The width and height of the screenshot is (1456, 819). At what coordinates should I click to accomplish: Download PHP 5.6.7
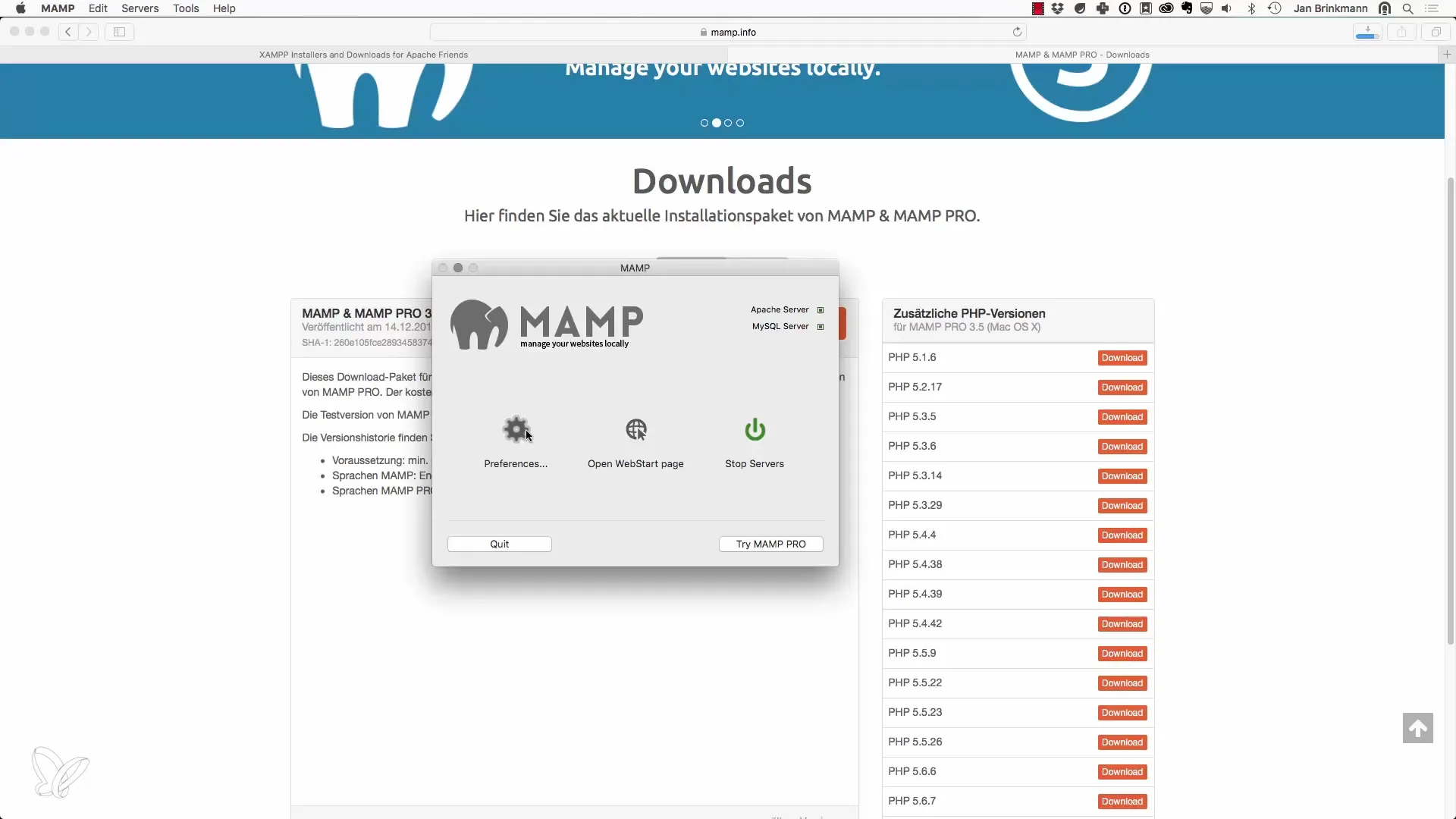click(1122, 802)
